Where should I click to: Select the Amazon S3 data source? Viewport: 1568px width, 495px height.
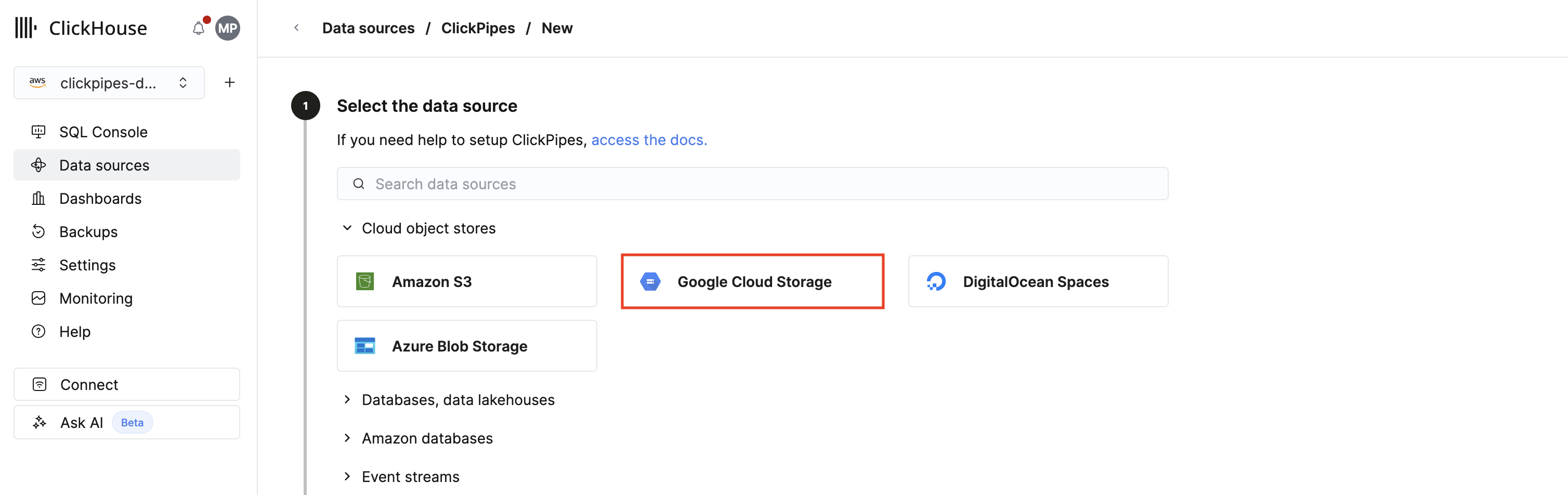pyautogui.click(x=466, y=281)
